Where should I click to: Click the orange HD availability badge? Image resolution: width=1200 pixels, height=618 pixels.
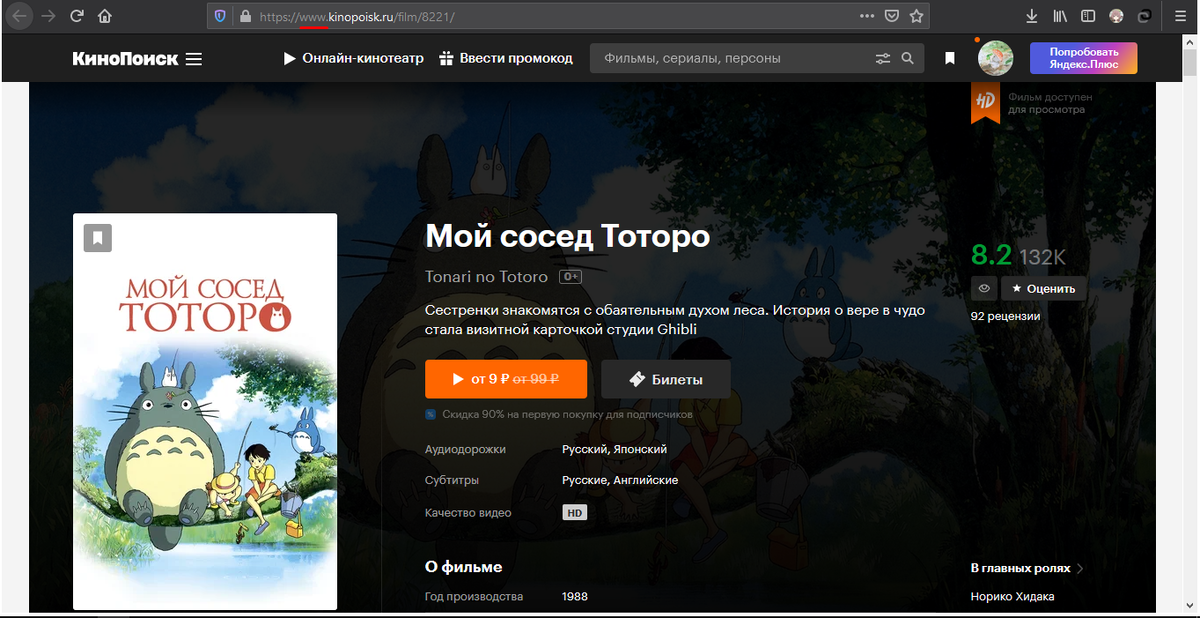point(985,103)
